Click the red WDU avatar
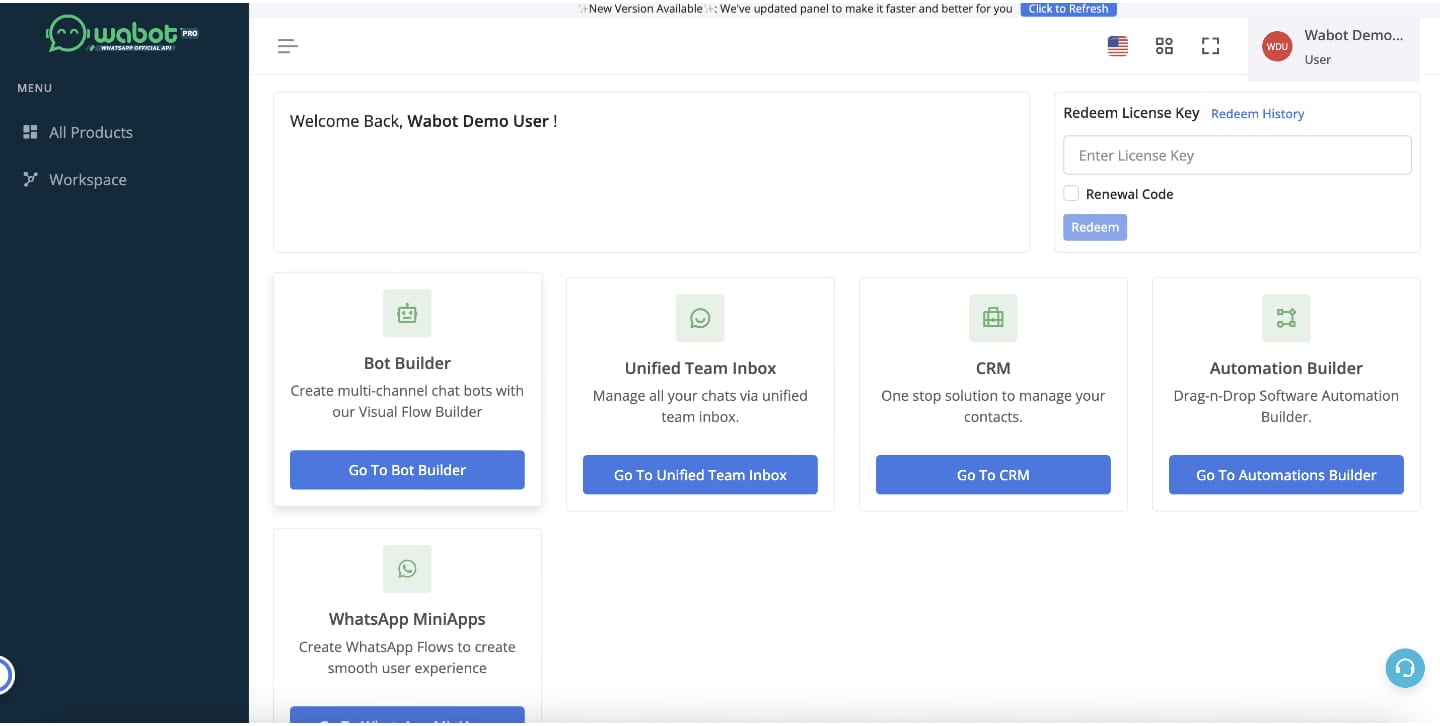This screenshot has width=1440, height=726. pos(1277,46)
